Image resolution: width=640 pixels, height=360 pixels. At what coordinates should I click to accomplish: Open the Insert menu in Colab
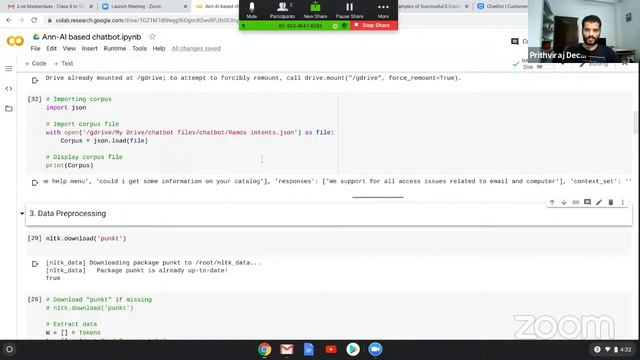[89, 48]
